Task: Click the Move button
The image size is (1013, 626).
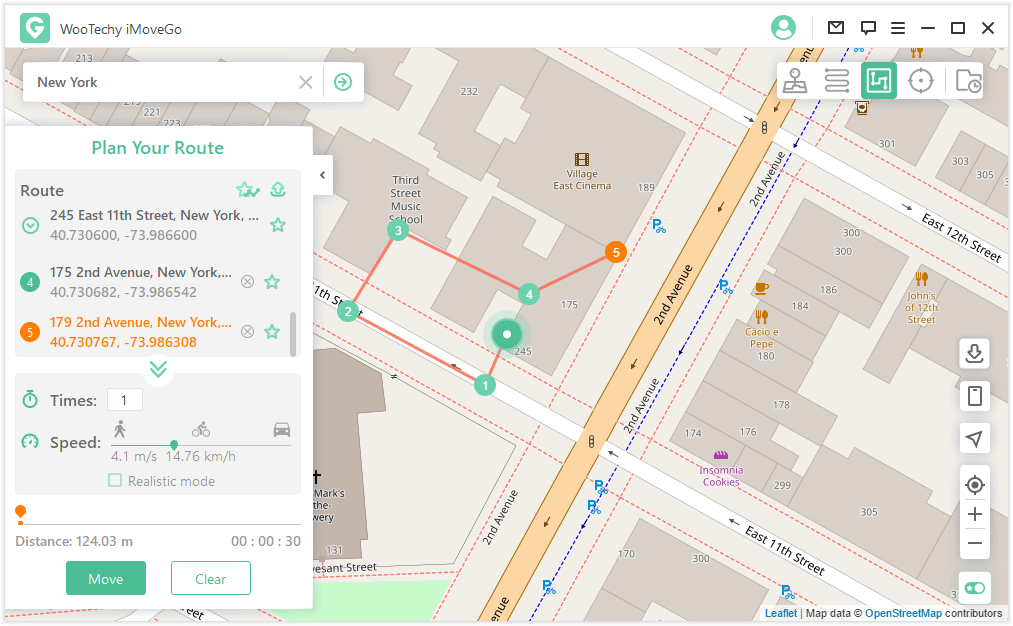Action: [106, 579]
